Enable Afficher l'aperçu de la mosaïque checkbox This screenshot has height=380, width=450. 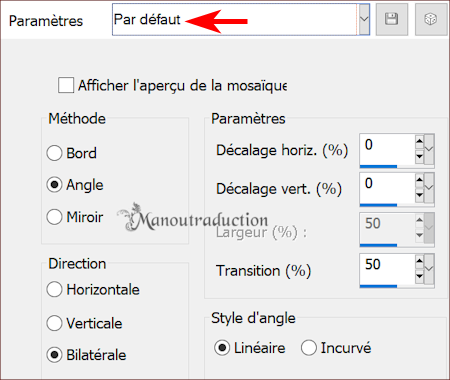click(x=66, y=85)
